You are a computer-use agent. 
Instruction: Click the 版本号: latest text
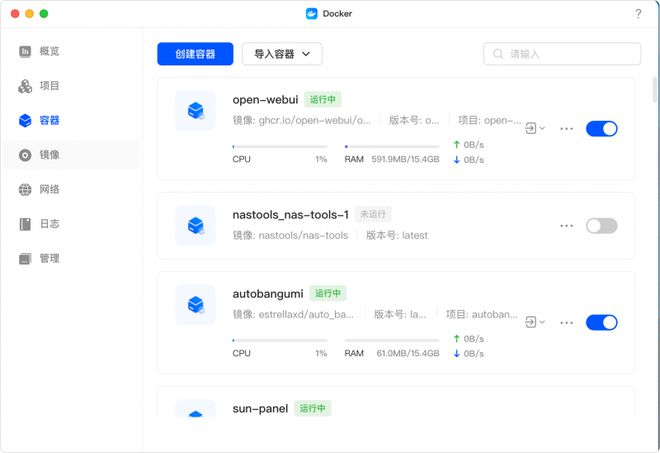397,235
